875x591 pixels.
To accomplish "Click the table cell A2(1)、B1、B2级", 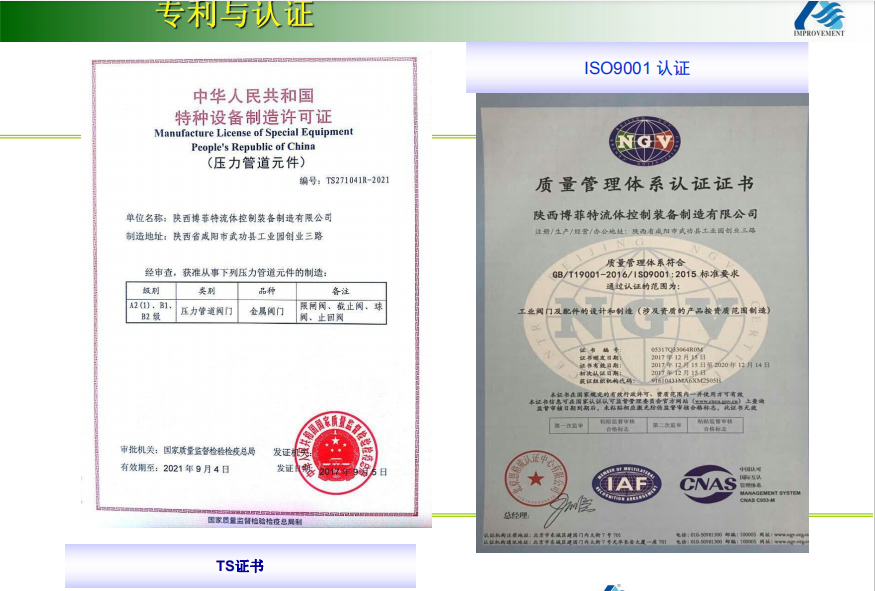I will click(151, 311).
